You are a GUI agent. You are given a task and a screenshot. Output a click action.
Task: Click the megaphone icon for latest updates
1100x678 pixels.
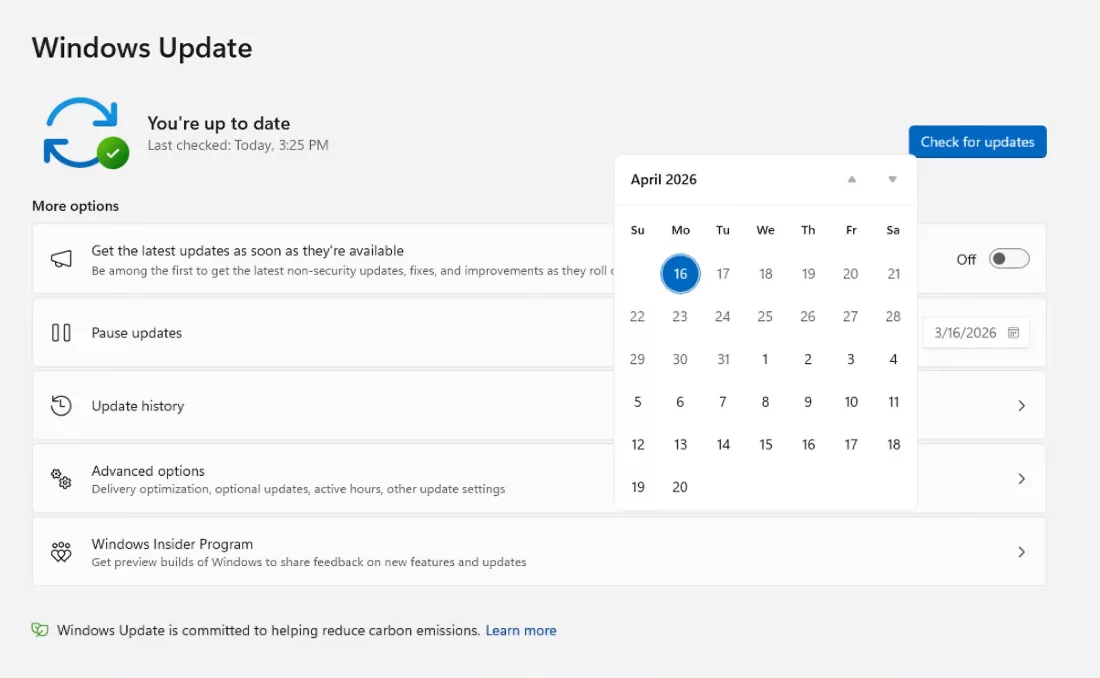61,259
